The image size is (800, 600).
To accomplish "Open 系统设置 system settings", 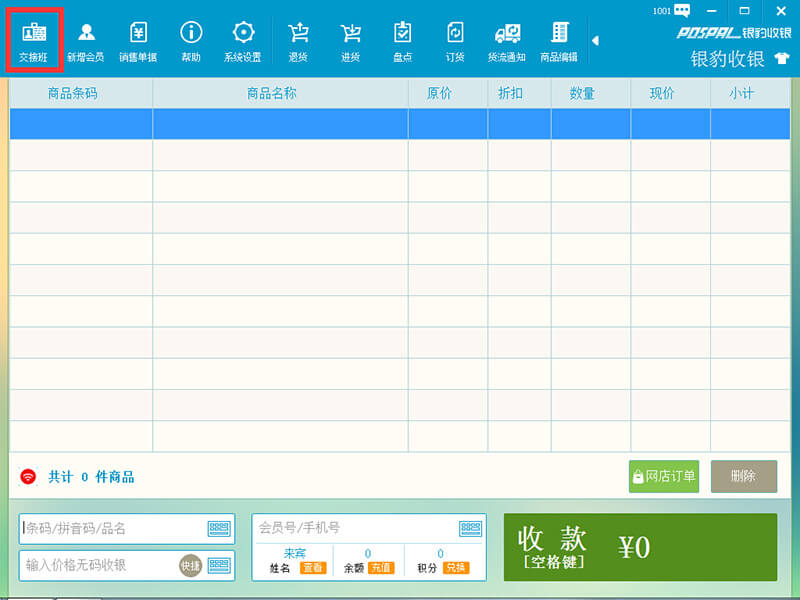I will (242, 42).
